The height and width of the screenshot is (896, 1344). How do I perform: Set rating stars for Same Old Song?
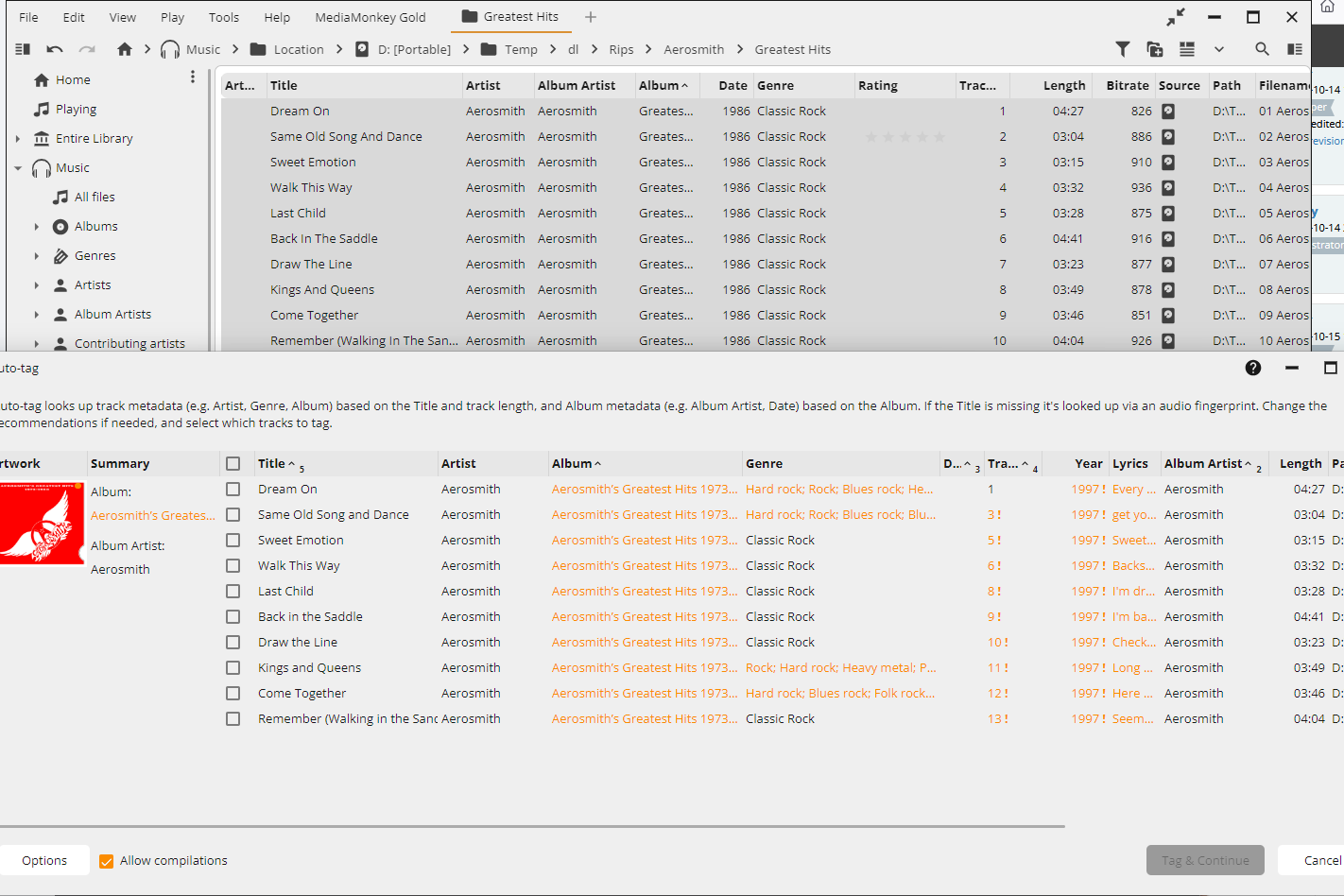(x=905, y=137)
